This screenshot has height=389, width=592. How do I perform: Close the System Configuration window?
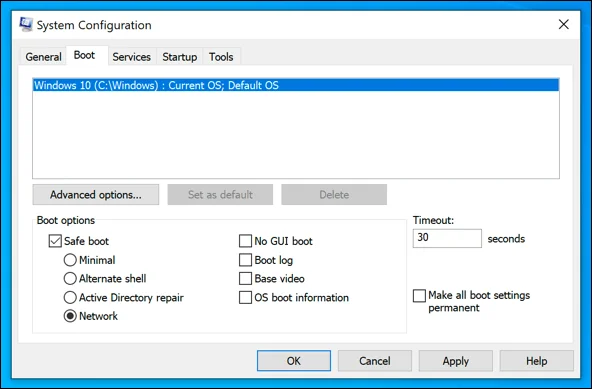coord(563,25)
